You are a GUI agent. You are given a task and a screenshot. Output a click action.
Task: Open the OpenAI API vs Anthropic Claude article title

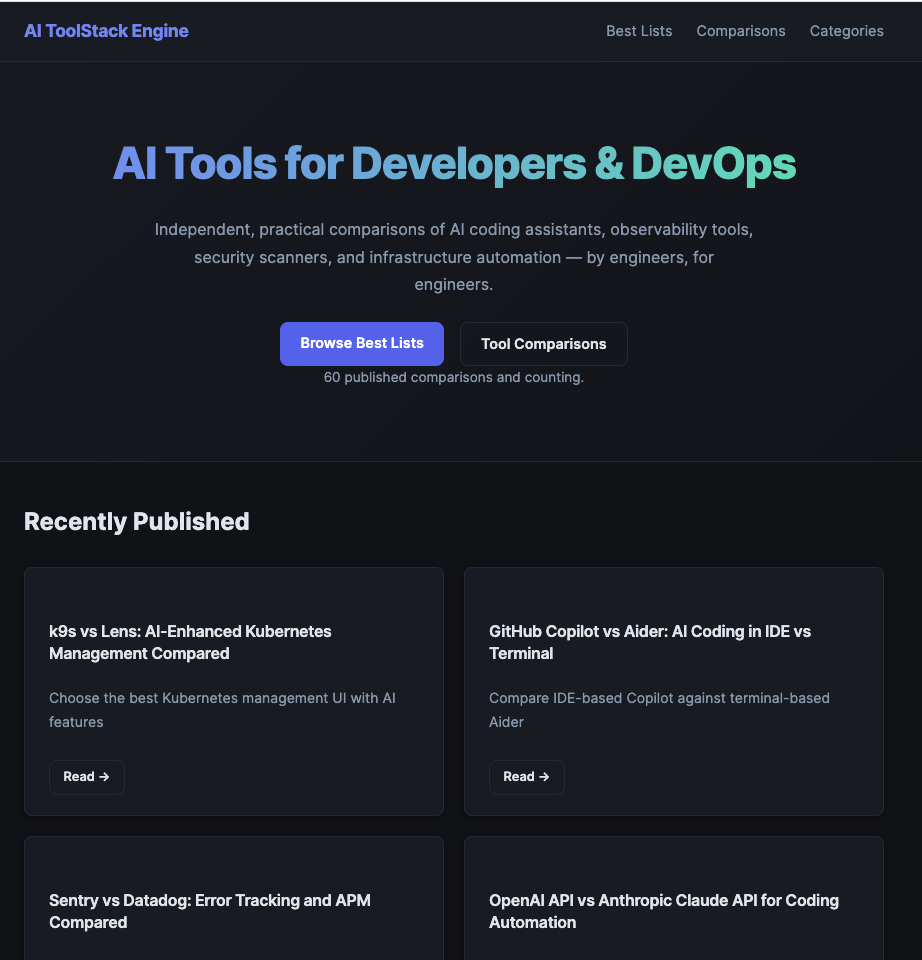click(x=664, y=911)
